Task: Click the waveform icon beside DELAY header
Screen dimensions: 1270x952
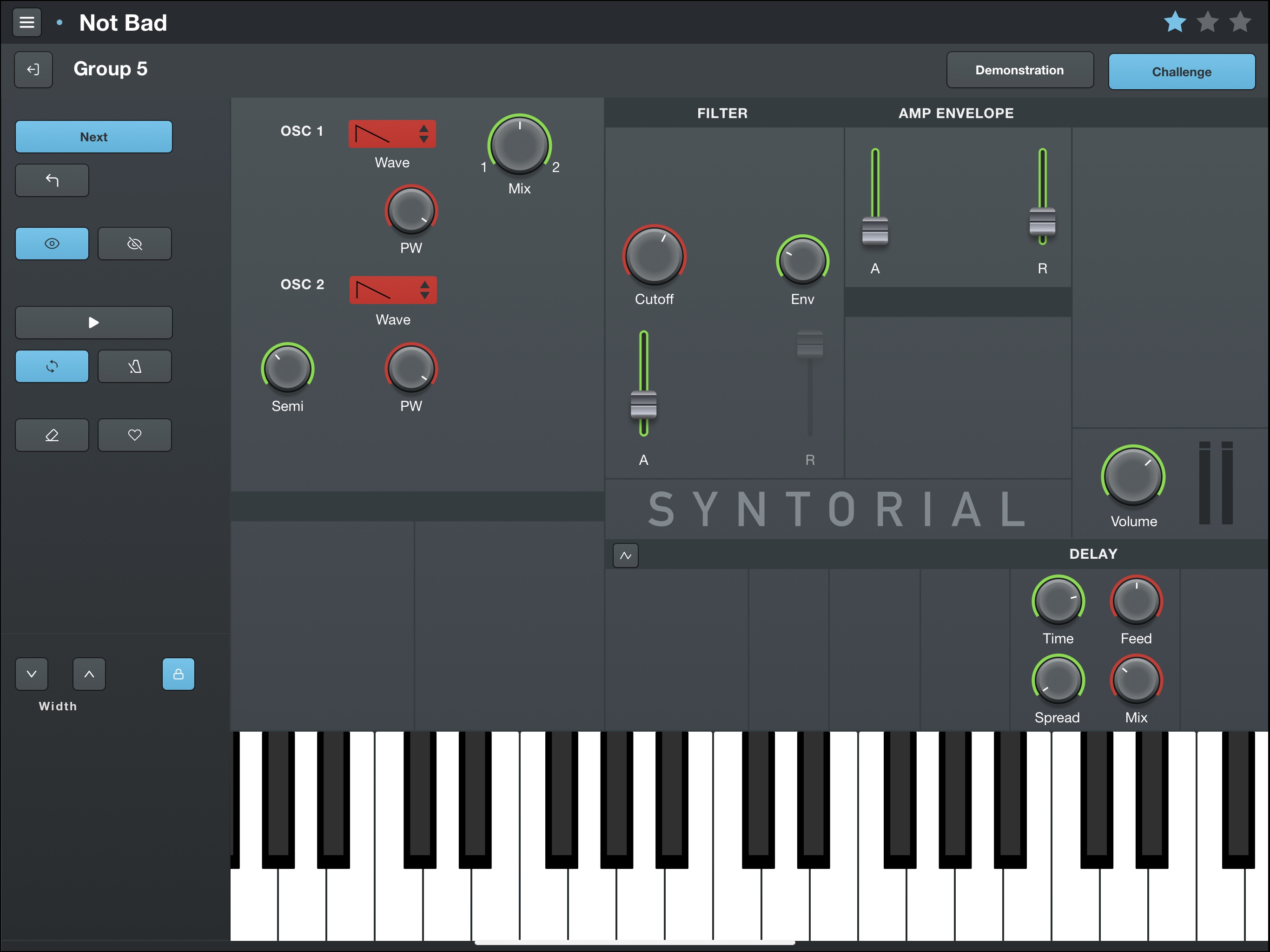Action: click(626, 555)
